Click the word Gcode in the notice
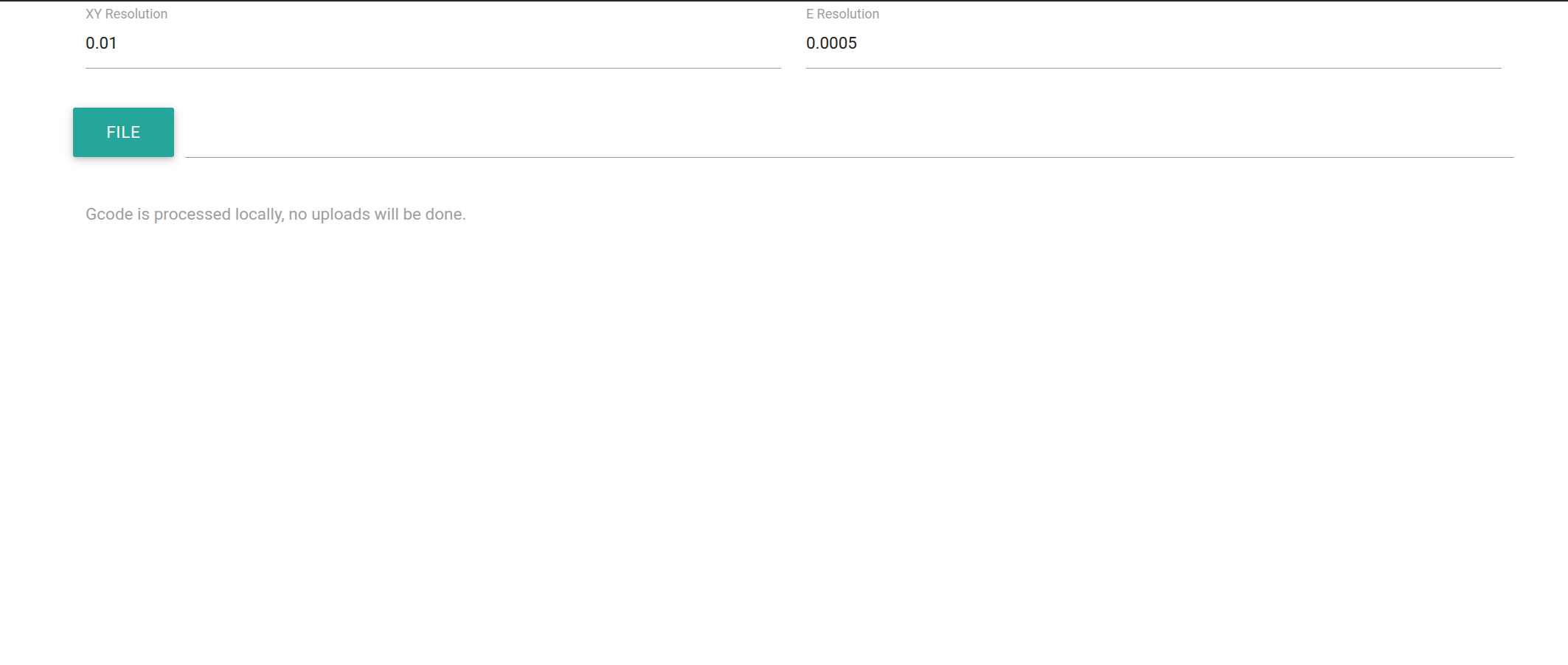 [109, 215]
